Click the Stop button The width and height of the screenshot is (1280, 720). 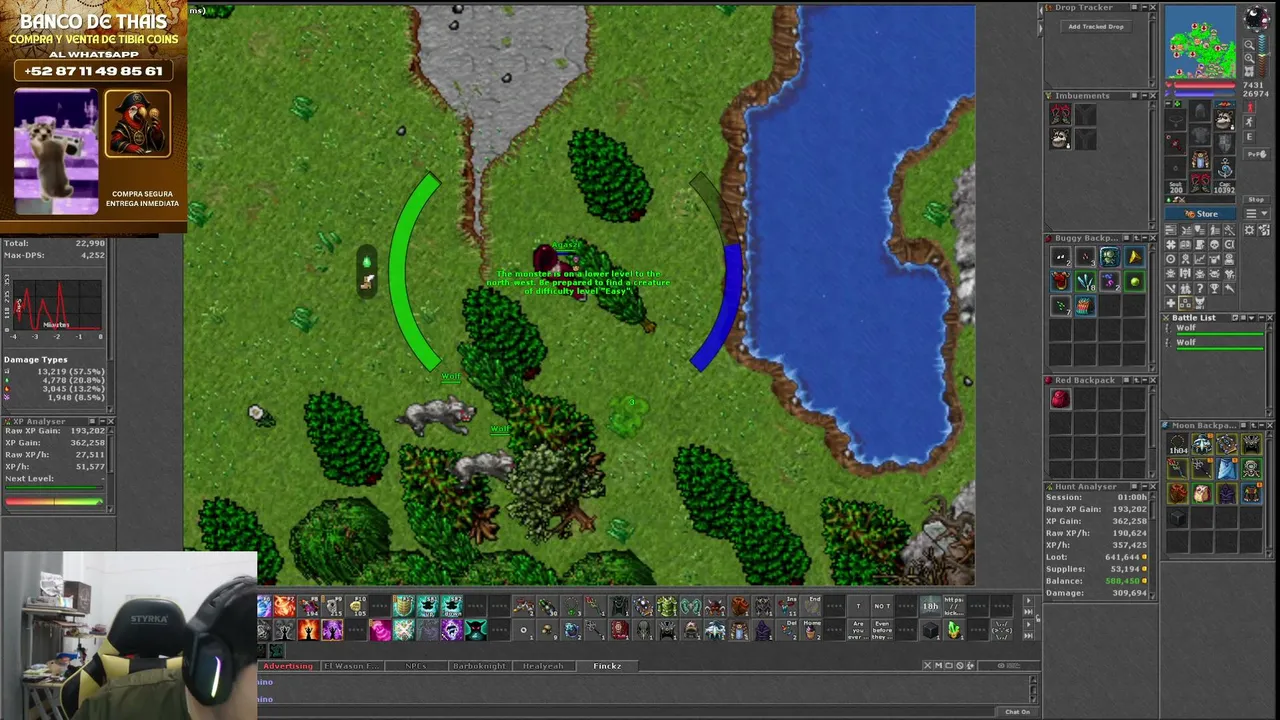[1256, 200]
